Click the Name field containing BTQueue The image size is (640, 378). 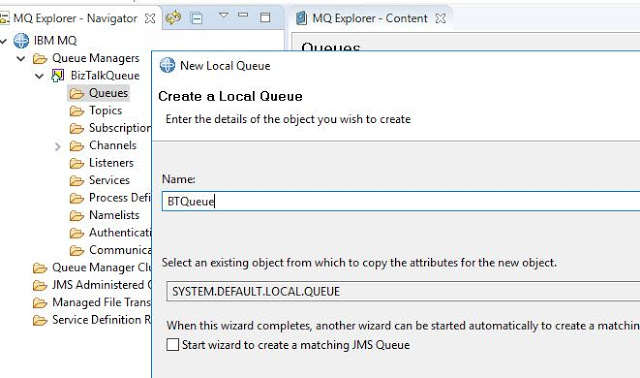coord(401,201)
